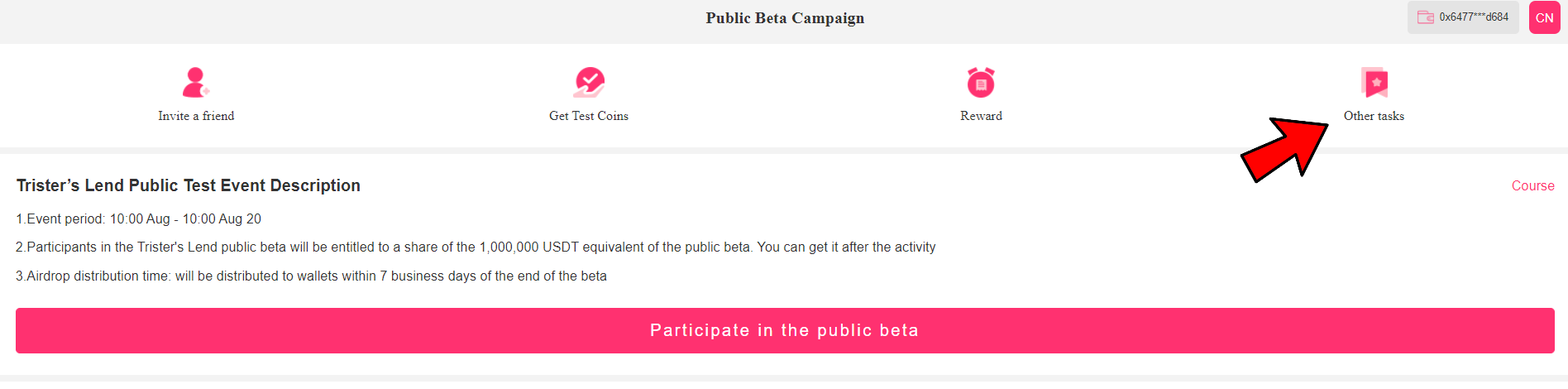1568x389 pixels.
Task: Open the wallet address 0x6477***d684
Action: click(1474, 17)
